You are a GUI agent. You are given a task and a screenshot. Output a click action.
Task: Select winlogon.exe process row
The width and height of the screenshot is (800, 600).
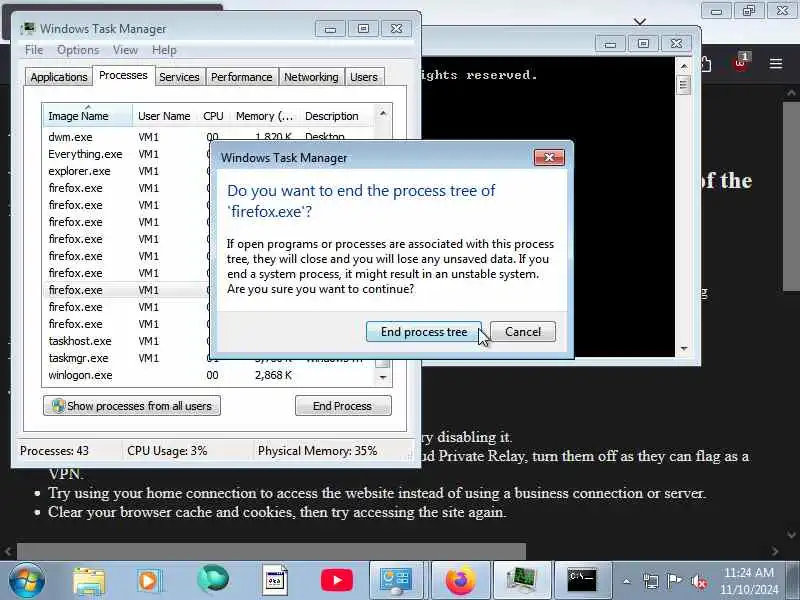click(209, 375)
